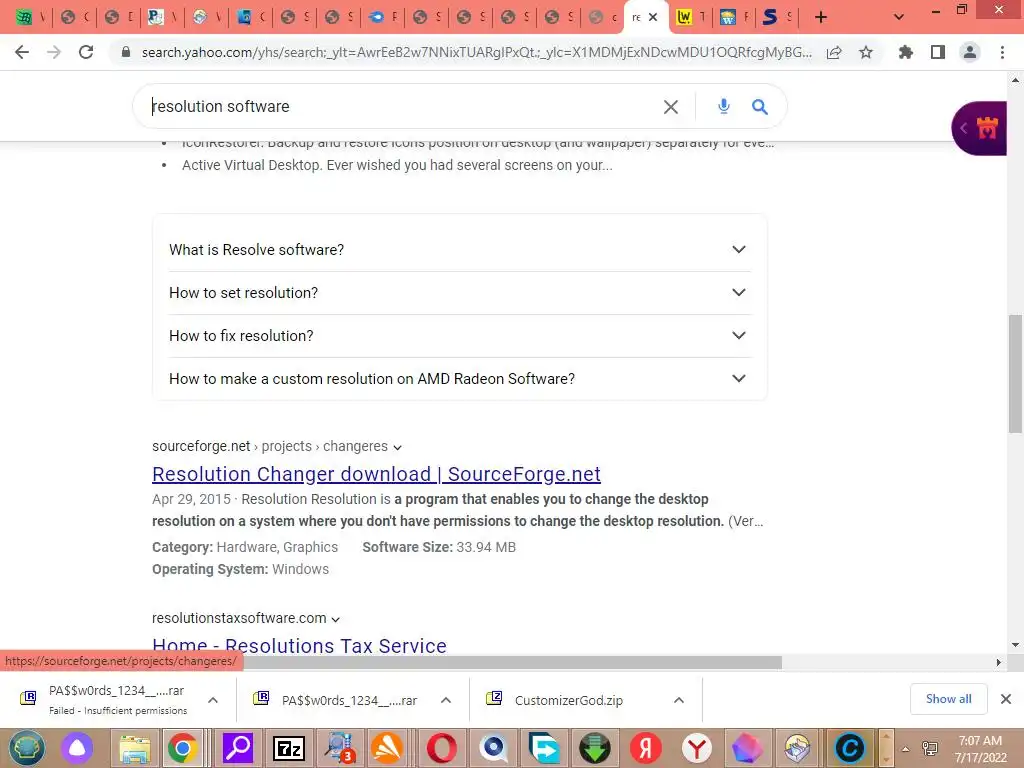Open options for CustomizerGod.zip download
The image size is (1024, 768).
click(x=679, y=700)
